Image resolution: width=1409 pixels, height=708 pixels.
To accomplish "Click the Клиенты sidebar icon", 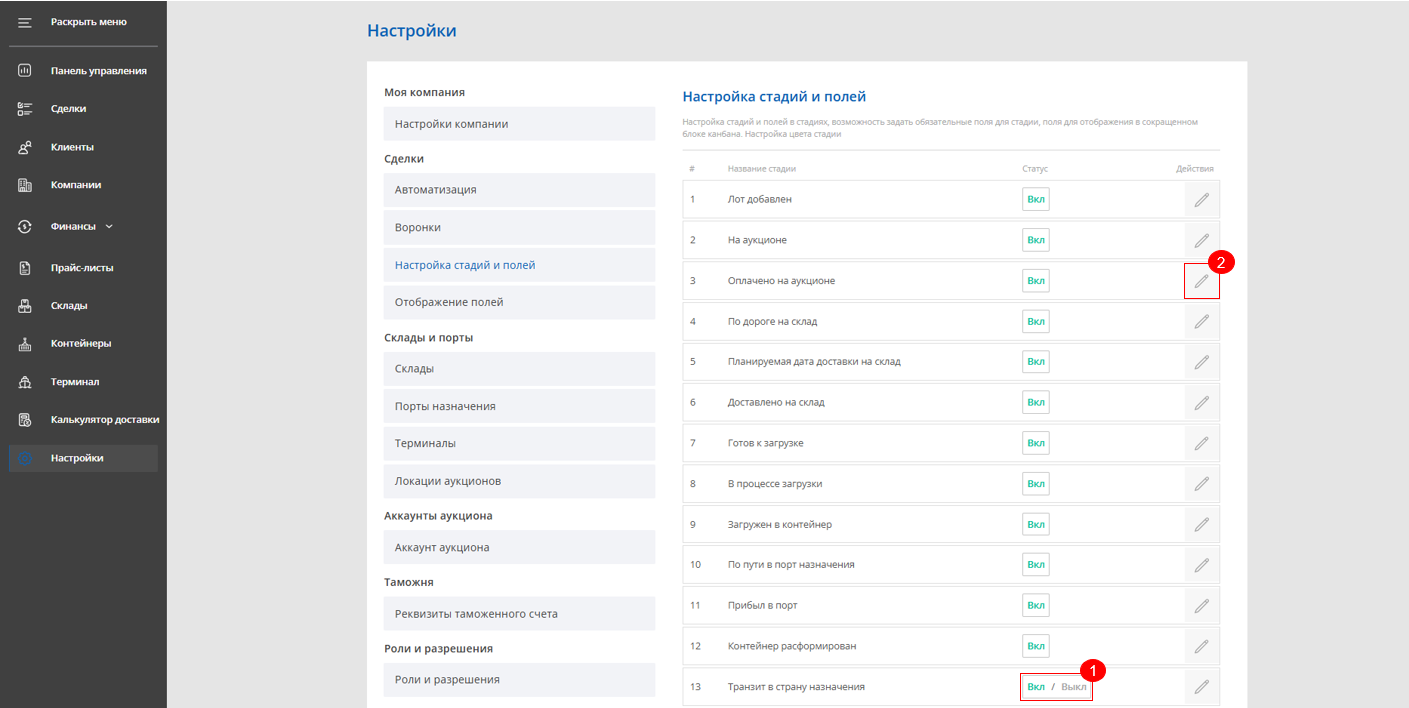I will click(x=25, y=147).
